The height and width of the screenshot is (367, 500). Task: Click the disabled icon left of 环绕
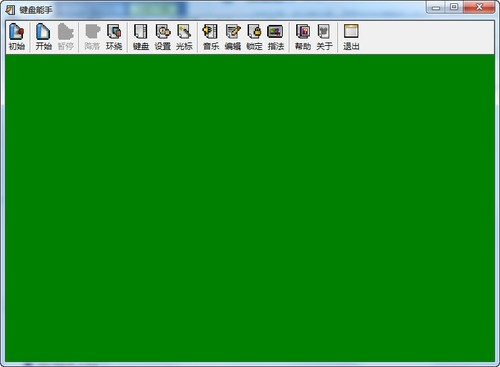pos(92,37)
